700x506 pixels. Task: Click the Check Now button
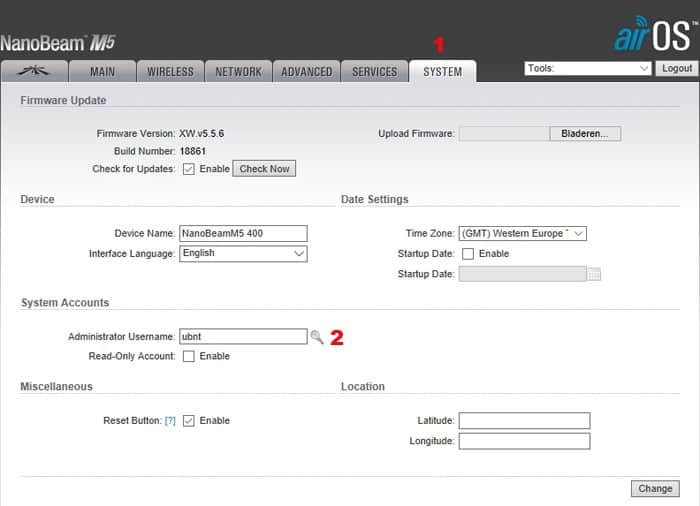[264, 169]
